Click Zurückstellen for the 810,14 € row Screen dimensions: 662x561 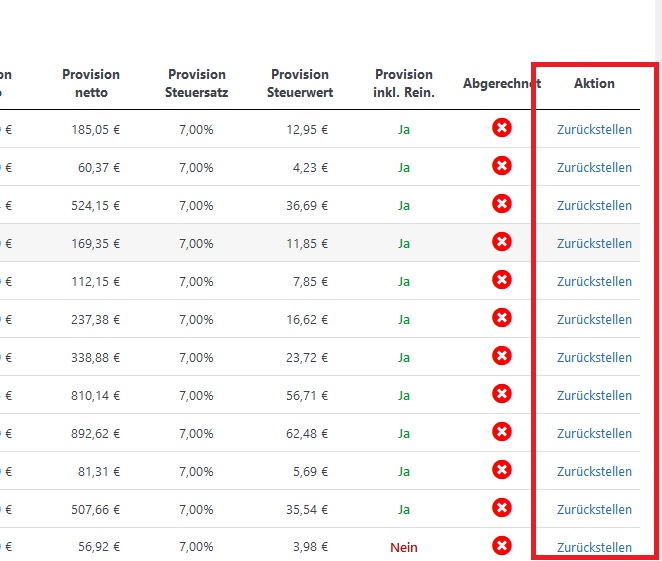pos(594,396)
